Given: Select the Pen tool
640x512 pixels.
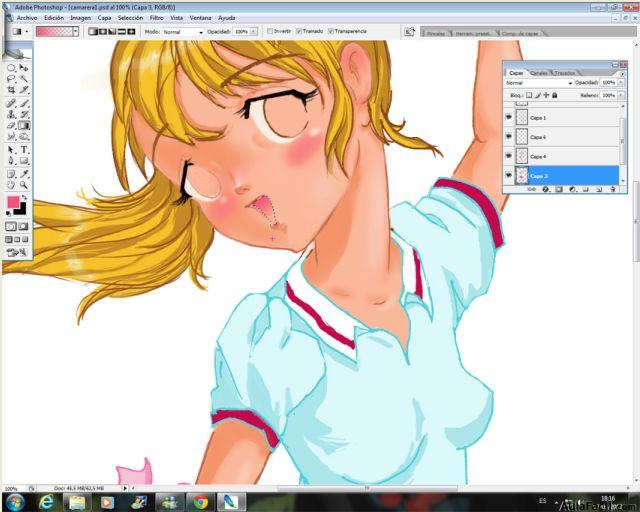Looking at the screenshot, I should (11, 161).
